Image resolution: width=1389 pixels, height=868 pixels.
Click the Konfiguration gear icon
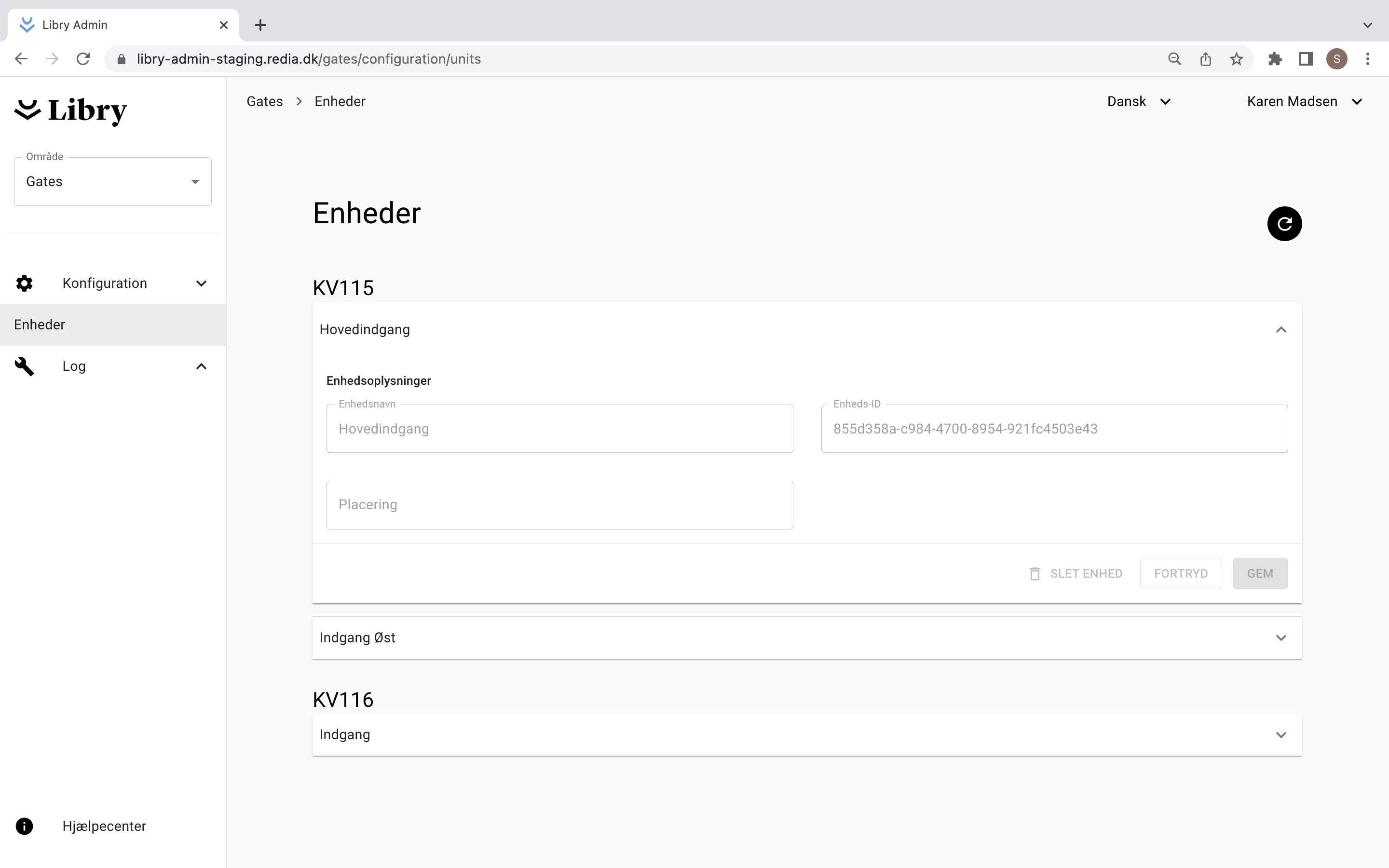(x=24, y=283)
